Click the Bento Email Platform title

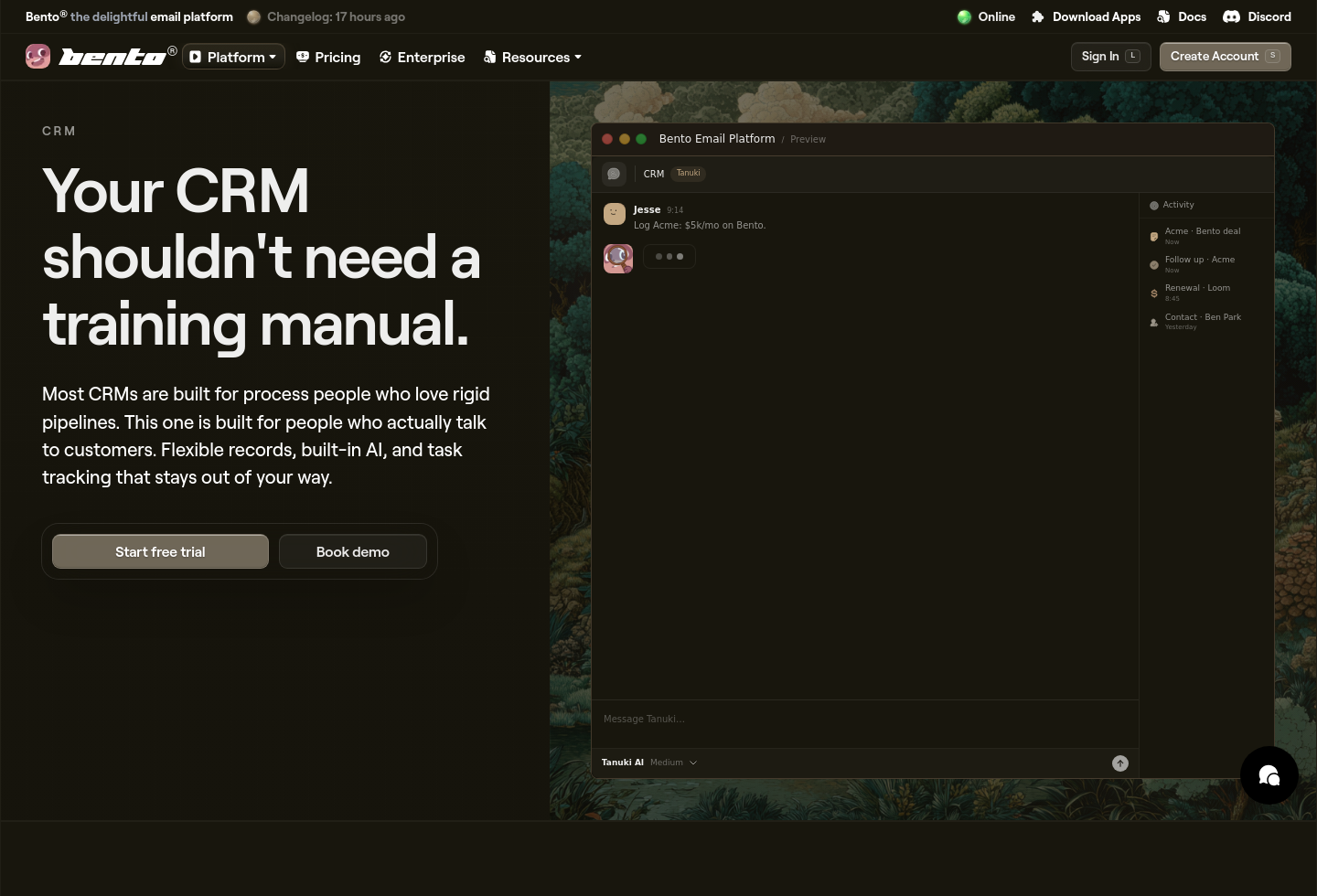pyautogui.click(x=717, y=139)
